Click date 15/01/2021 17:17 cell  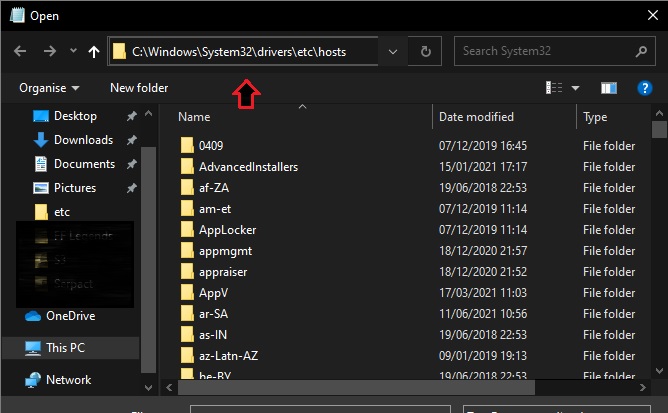pos(483,167)
